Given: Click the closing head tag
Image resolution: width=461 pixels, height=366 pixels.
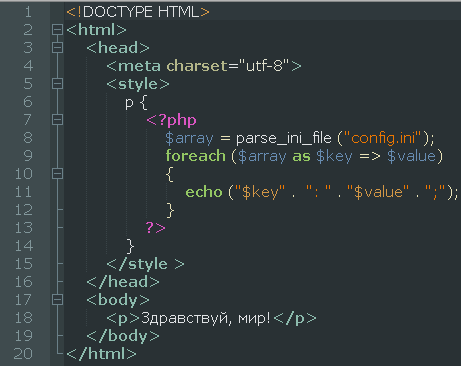Looking at the screenshot, I should coord(123,282).
